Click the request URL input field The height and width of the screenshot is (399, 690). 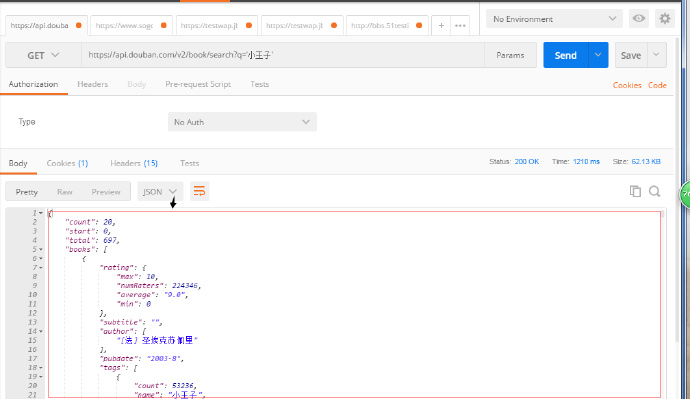(283, 55)
